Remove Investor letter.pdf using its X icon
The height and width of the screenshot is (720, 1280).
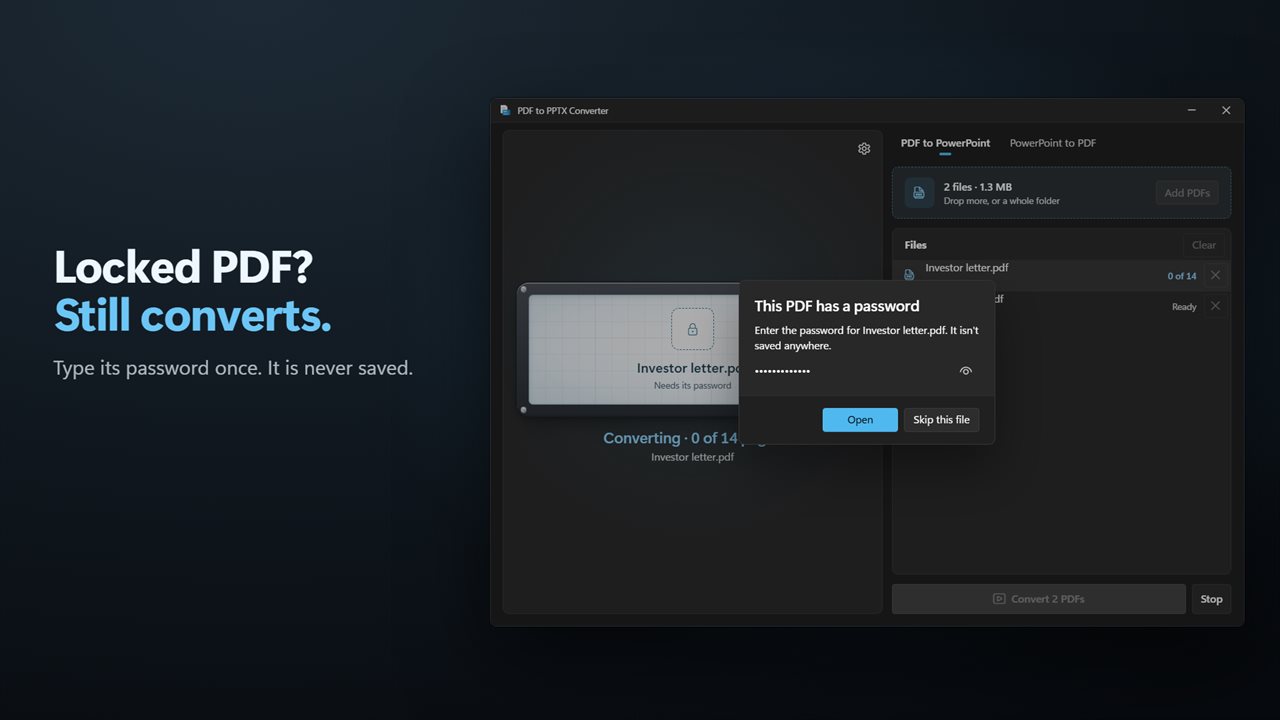1215,275
